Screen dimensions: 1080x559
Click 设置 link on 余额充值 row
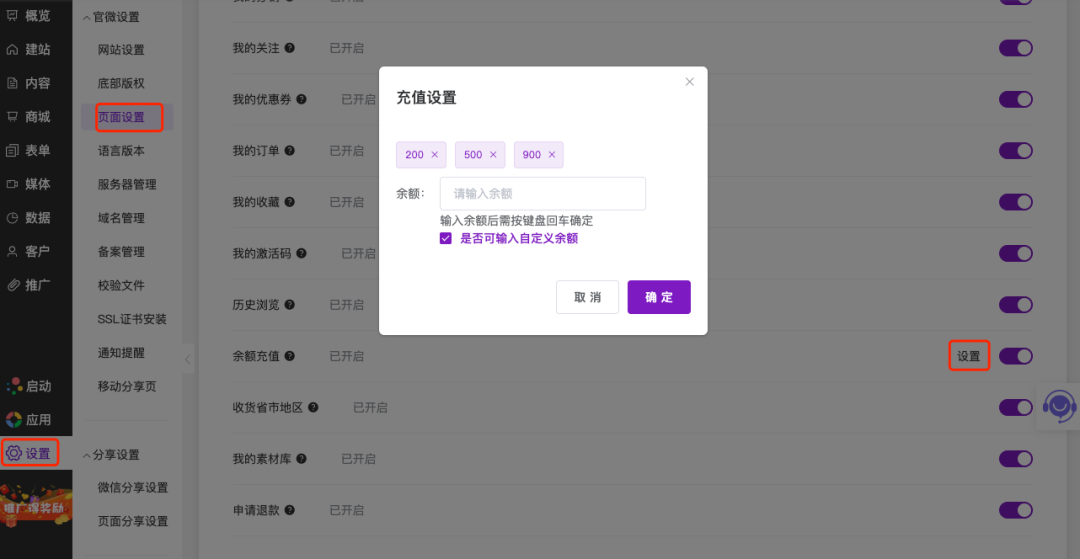(968, 356)
